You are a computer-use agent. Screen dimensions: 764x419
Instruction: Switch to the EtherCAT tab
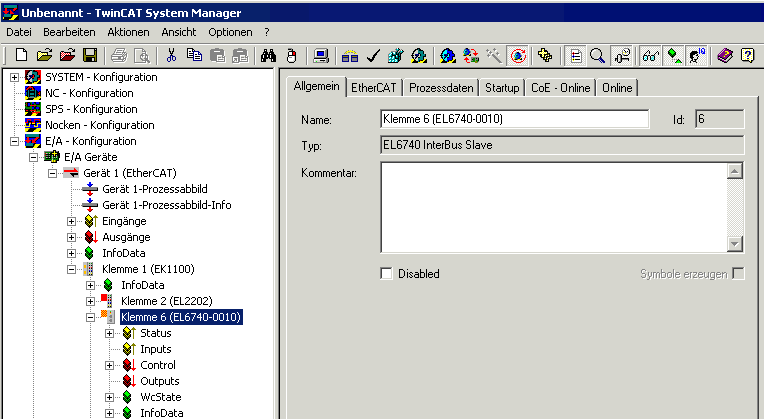tap(374, 88)
